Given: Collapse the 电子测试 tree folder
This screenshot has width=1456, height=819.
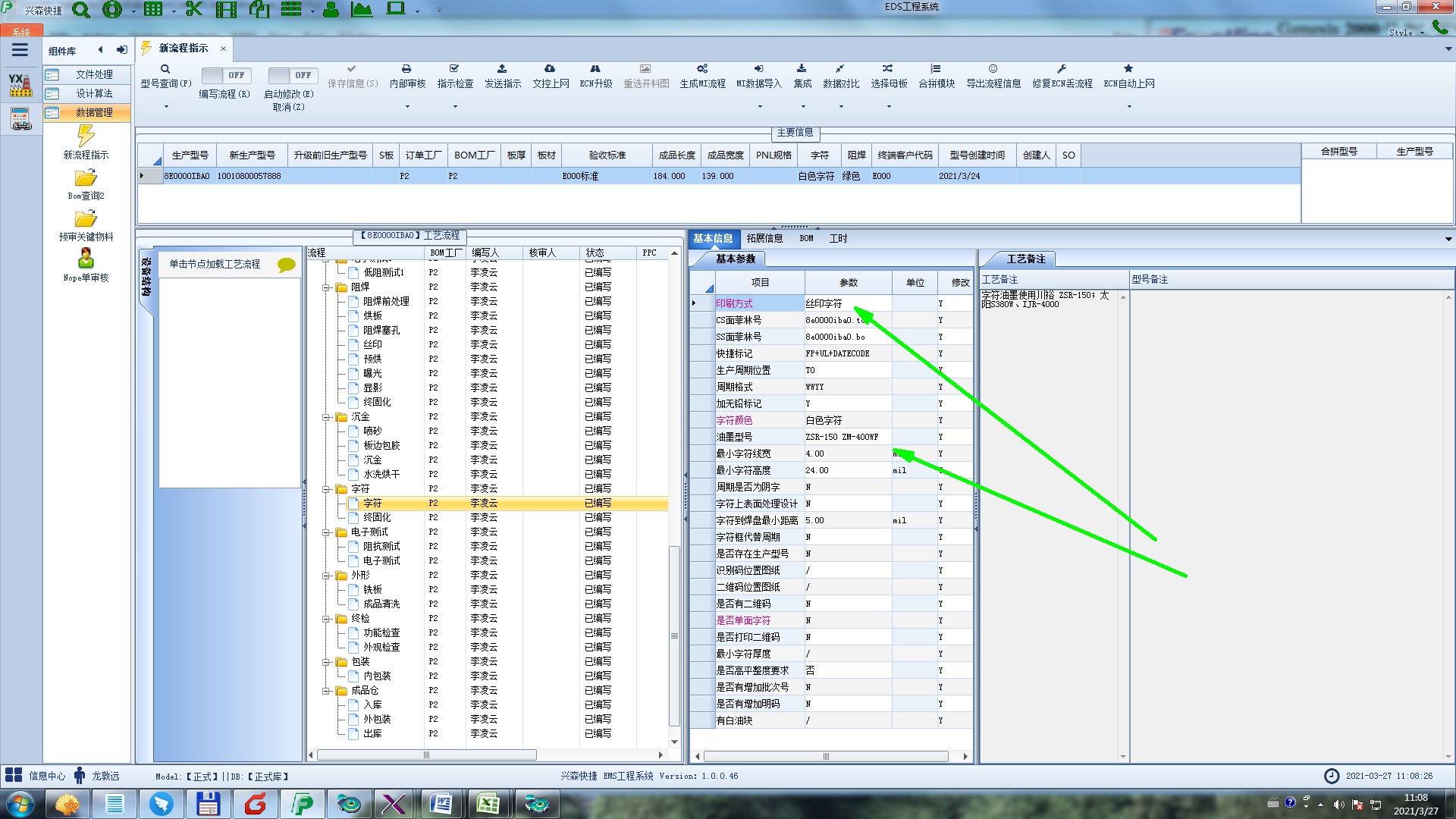Looking at the screenshot, I should [x=326, y=532].
